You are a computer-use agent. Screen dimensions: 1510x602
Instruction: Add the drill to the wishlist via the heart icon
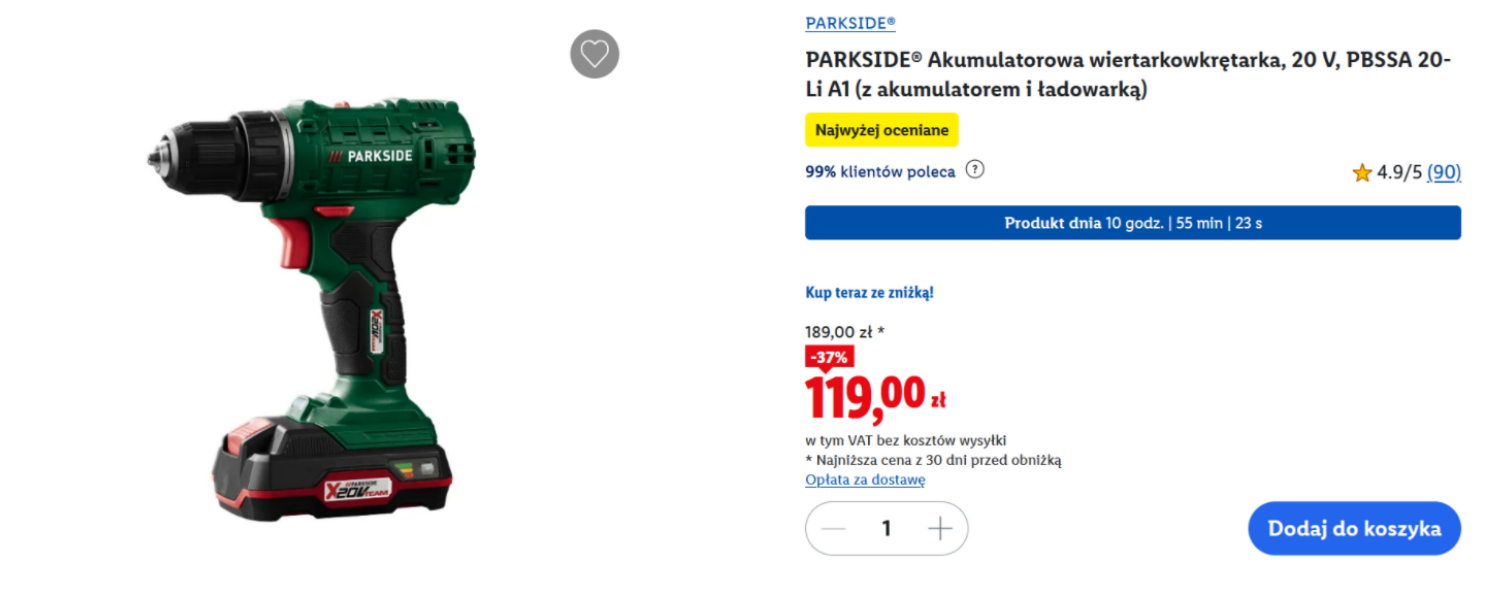click(595, 54)
